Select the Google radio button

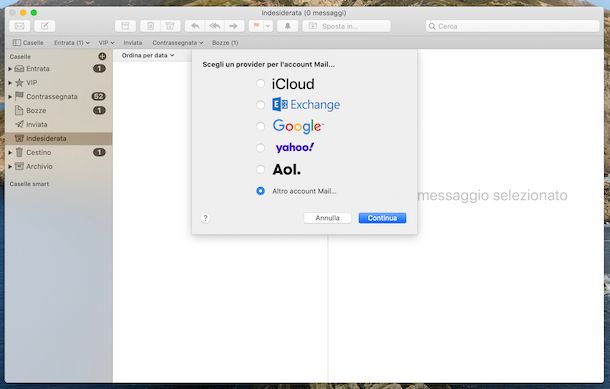click(261, 126)
